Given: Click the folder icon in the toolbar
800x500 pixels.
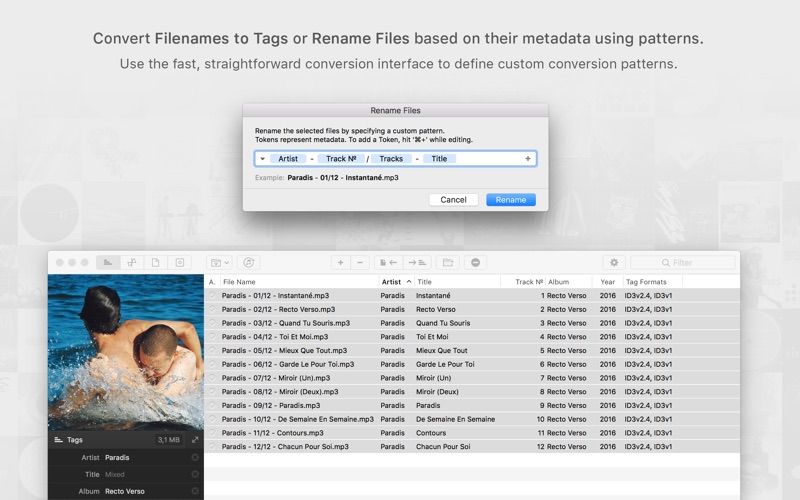Looking at the screenshot, I should point(448,262).
